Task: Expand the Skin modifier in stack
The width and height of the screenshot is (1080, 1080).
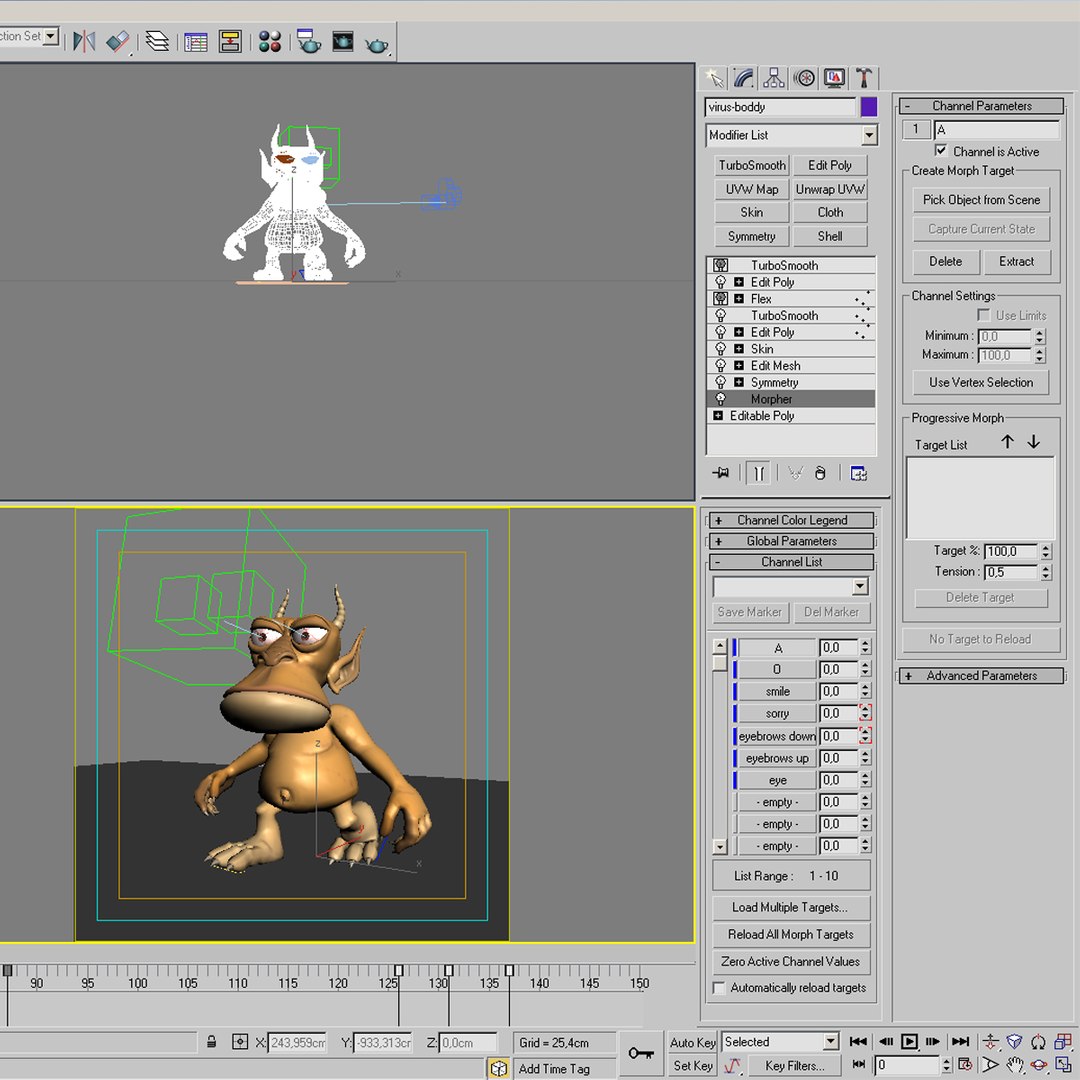Action: [739, 349]
